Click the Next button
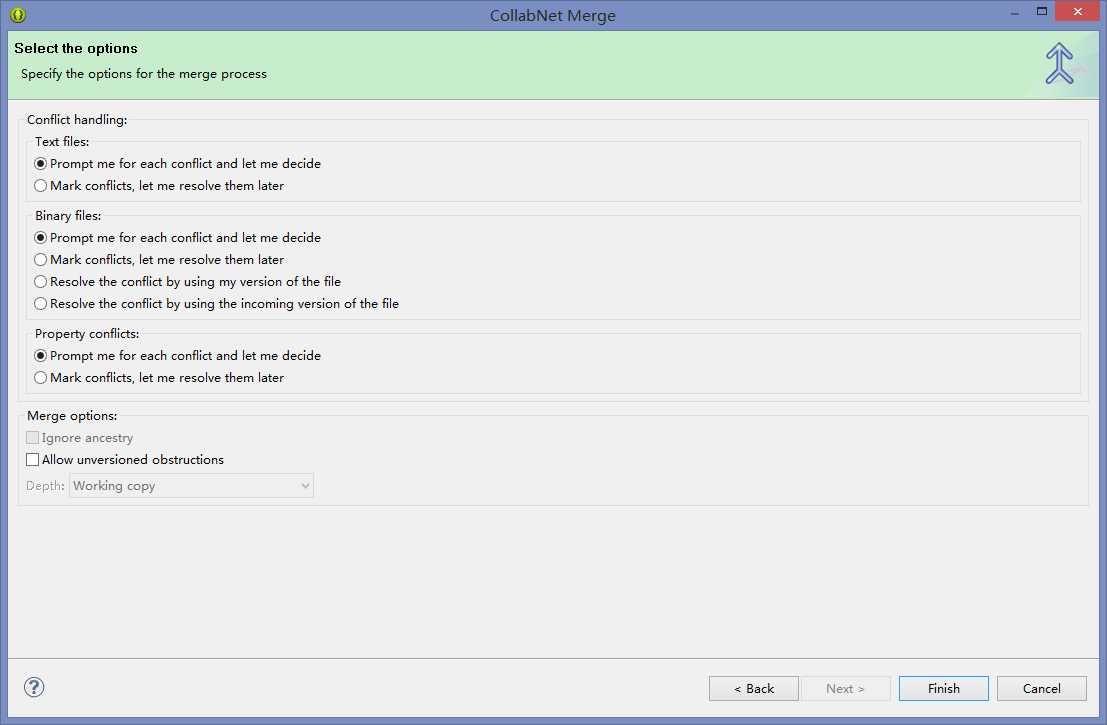The width and height of the screenshot is (1107, 725). coord(845,688)
